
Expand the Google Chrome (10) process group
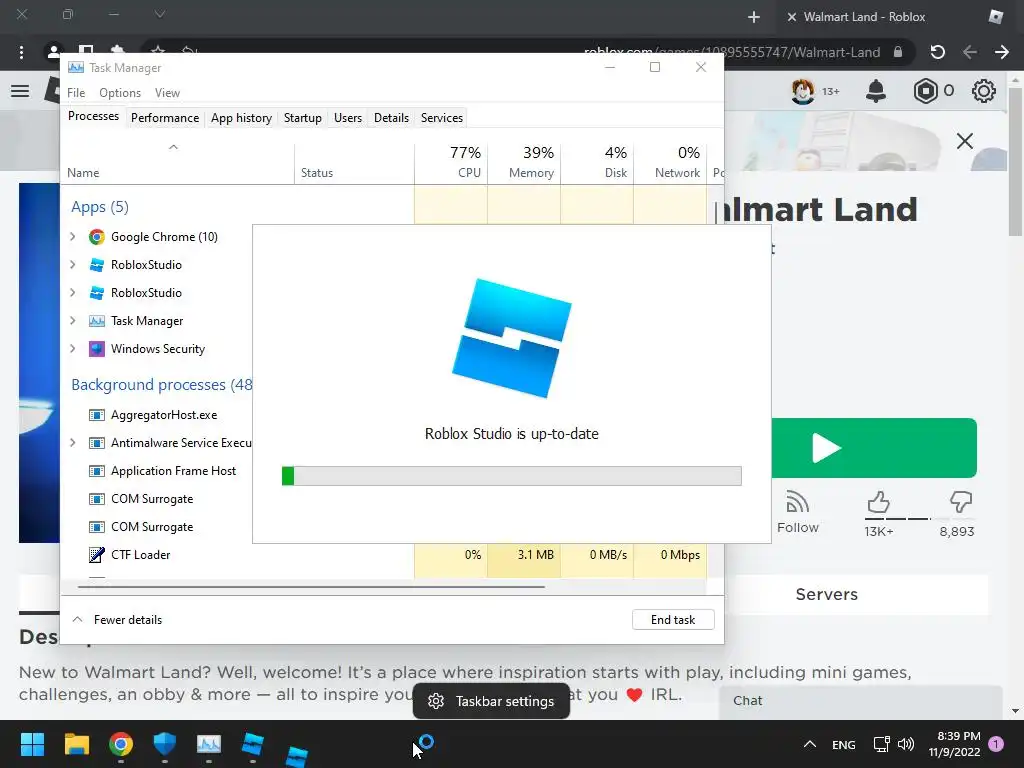(72, 237)
